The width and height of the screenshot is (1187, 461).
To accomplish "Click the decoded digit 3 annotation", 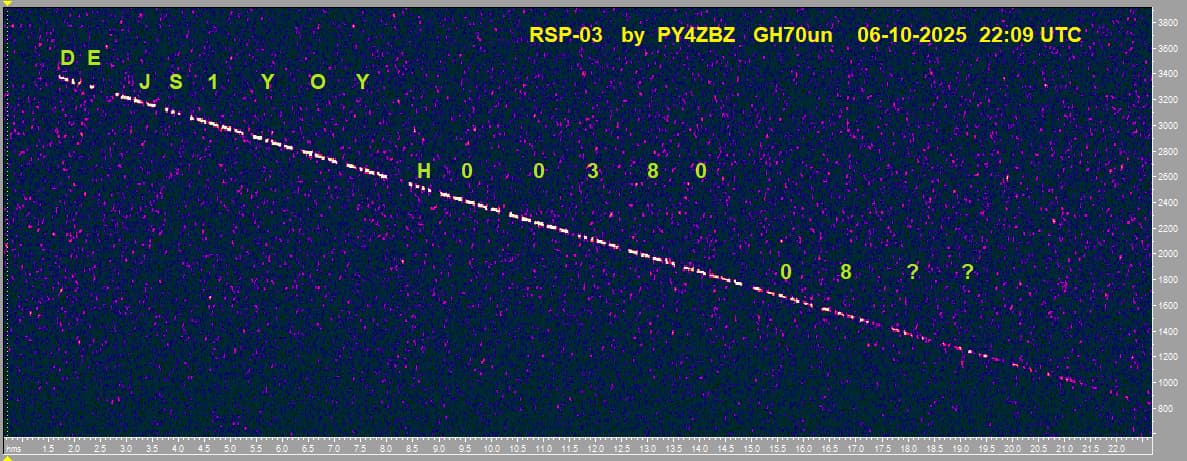I will tap(593, 172).
